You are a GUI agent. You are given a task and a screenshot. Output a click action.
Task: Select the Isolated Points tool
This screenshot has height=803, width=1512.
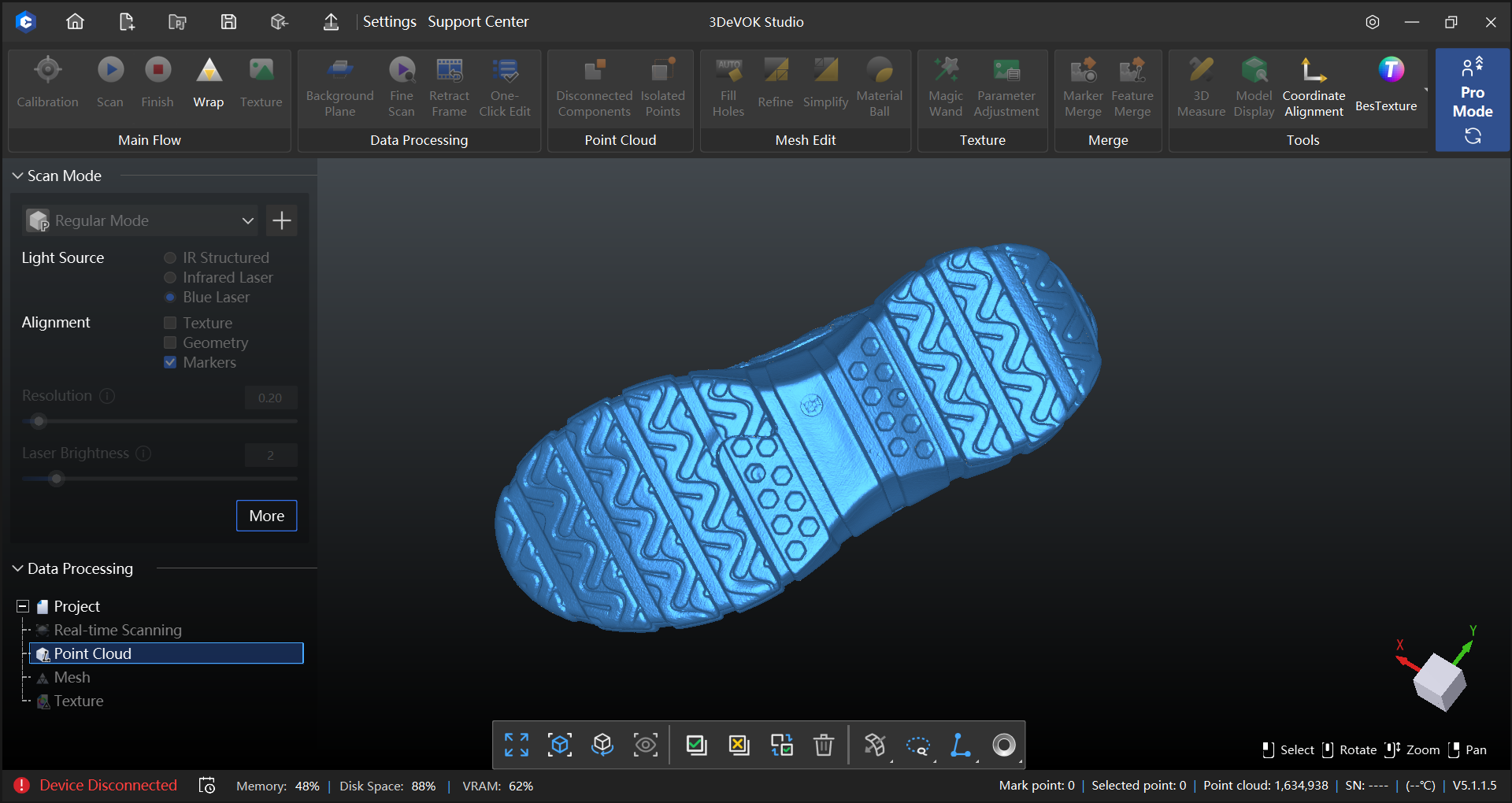[663, 87]
